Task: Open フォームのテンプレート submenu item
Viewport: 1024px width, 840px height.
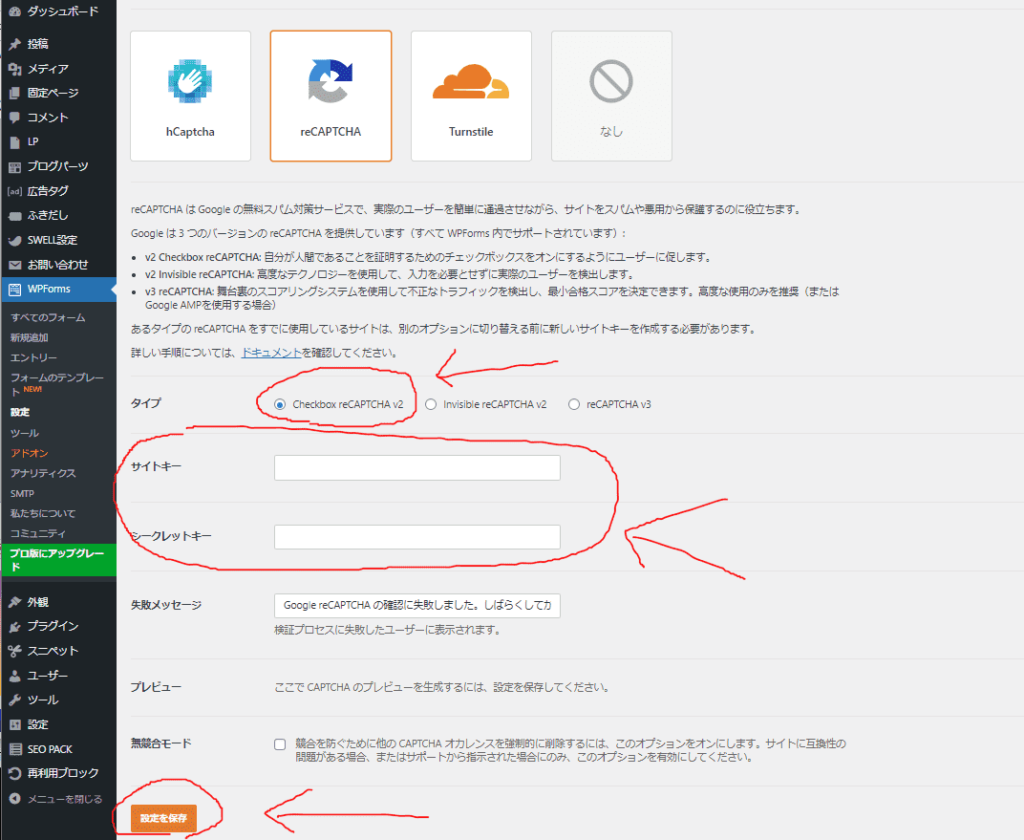Action: pos(57,384)
